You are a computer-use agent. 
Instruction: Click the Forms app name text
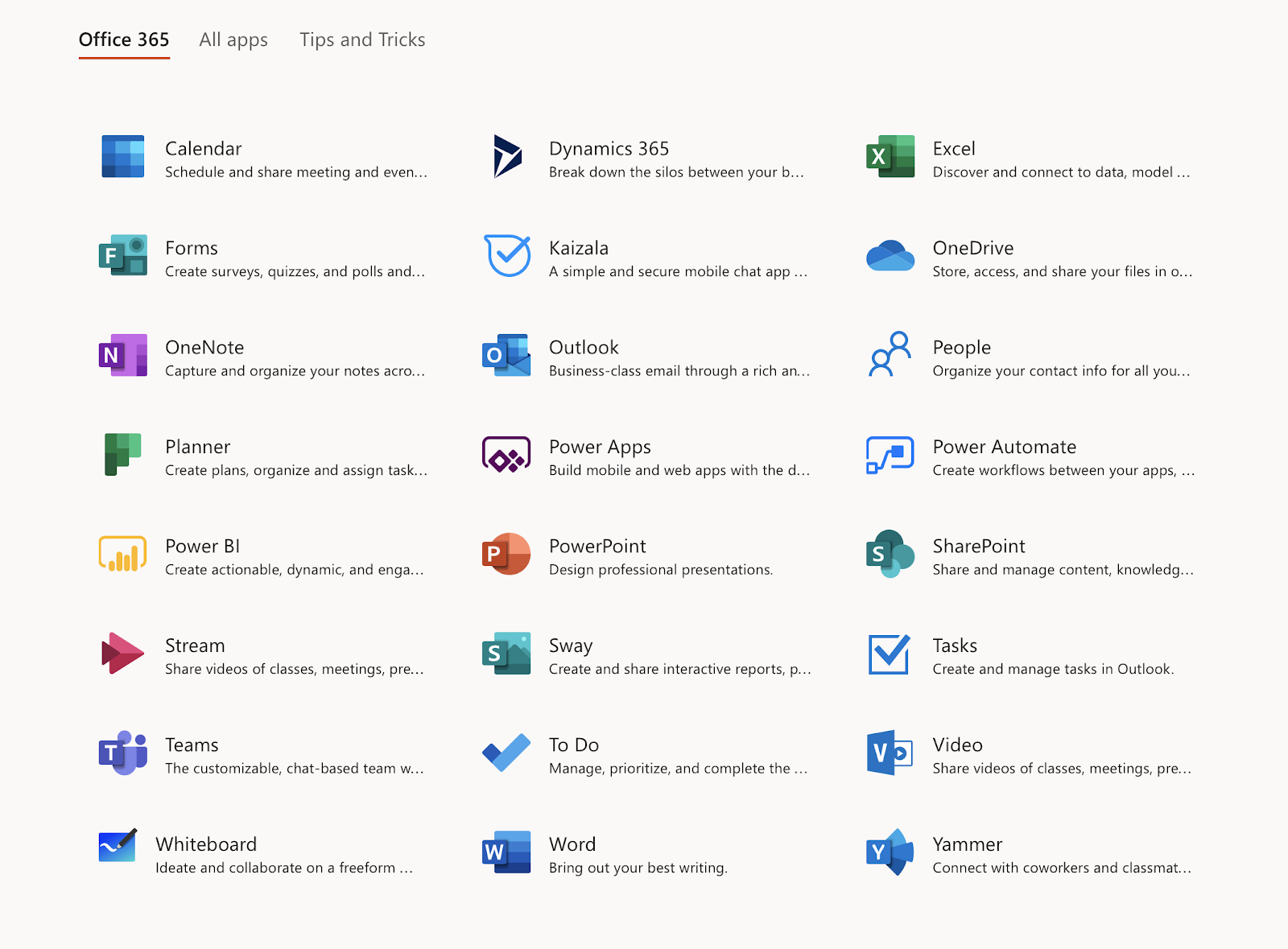192,248
